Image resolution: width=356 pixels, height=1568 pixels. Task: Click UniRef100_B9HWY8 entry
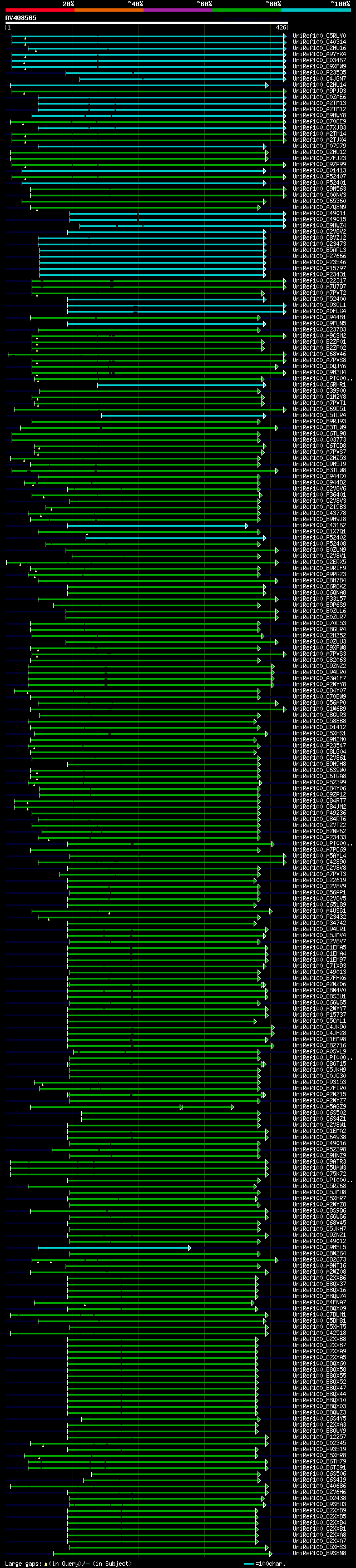coord(319,116)
